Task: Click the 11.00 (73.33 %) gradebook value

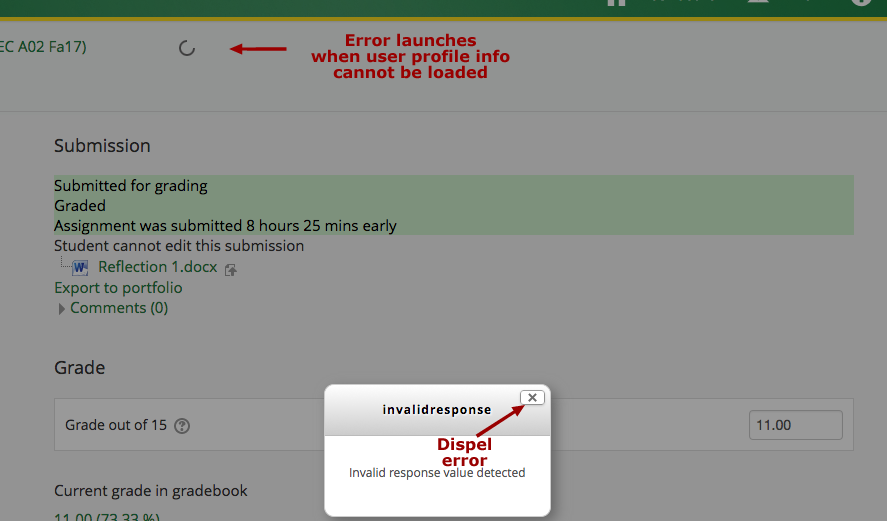Action: click(107, 516)
